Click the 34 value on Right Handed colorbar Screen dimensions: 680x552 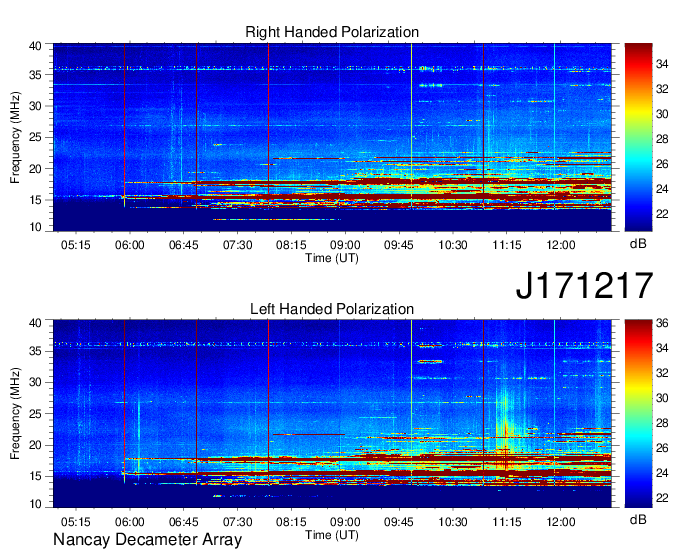(662, 64)
